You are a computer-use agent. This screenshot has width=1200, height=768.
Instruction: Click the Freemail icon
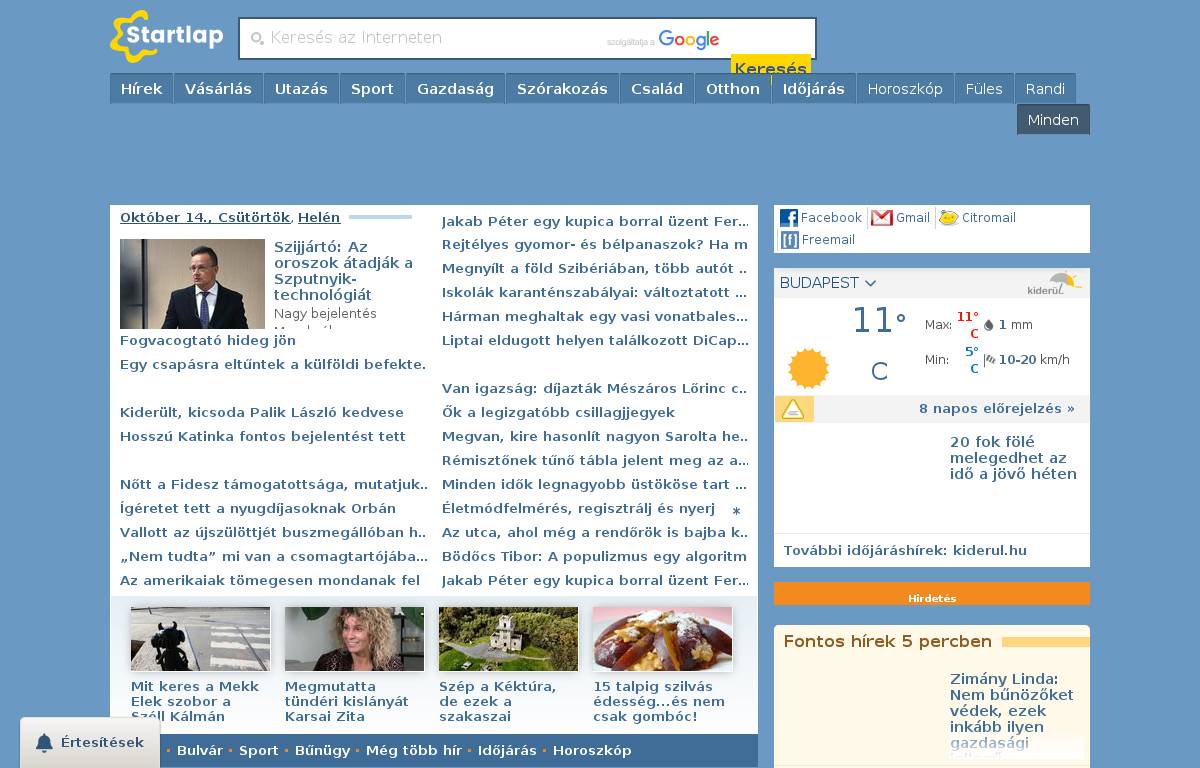tap(789, 240)
